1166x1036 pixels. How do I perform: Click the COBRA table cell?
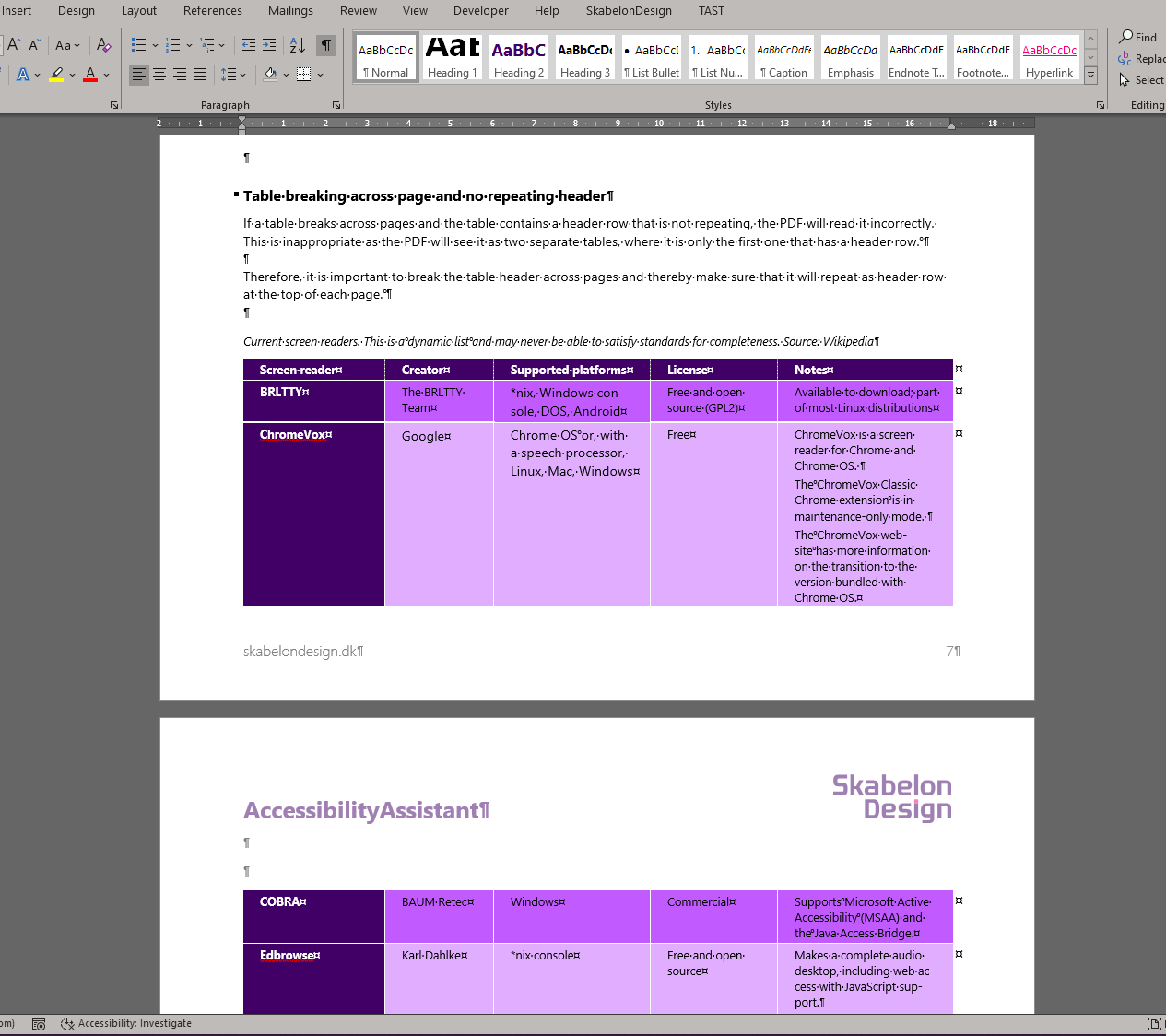314,916
